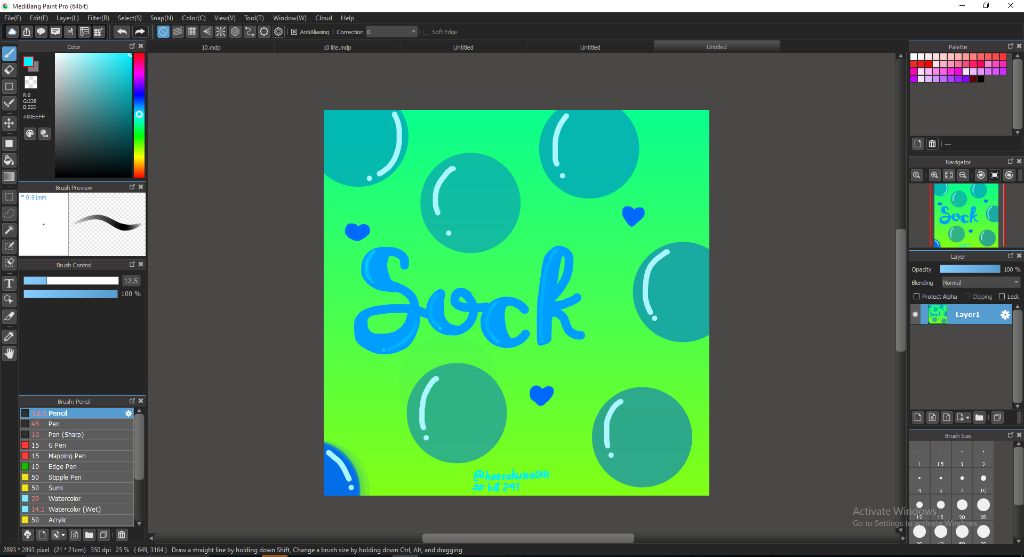Click the new layer icon in Layer panel

click(x=918, y=417)
